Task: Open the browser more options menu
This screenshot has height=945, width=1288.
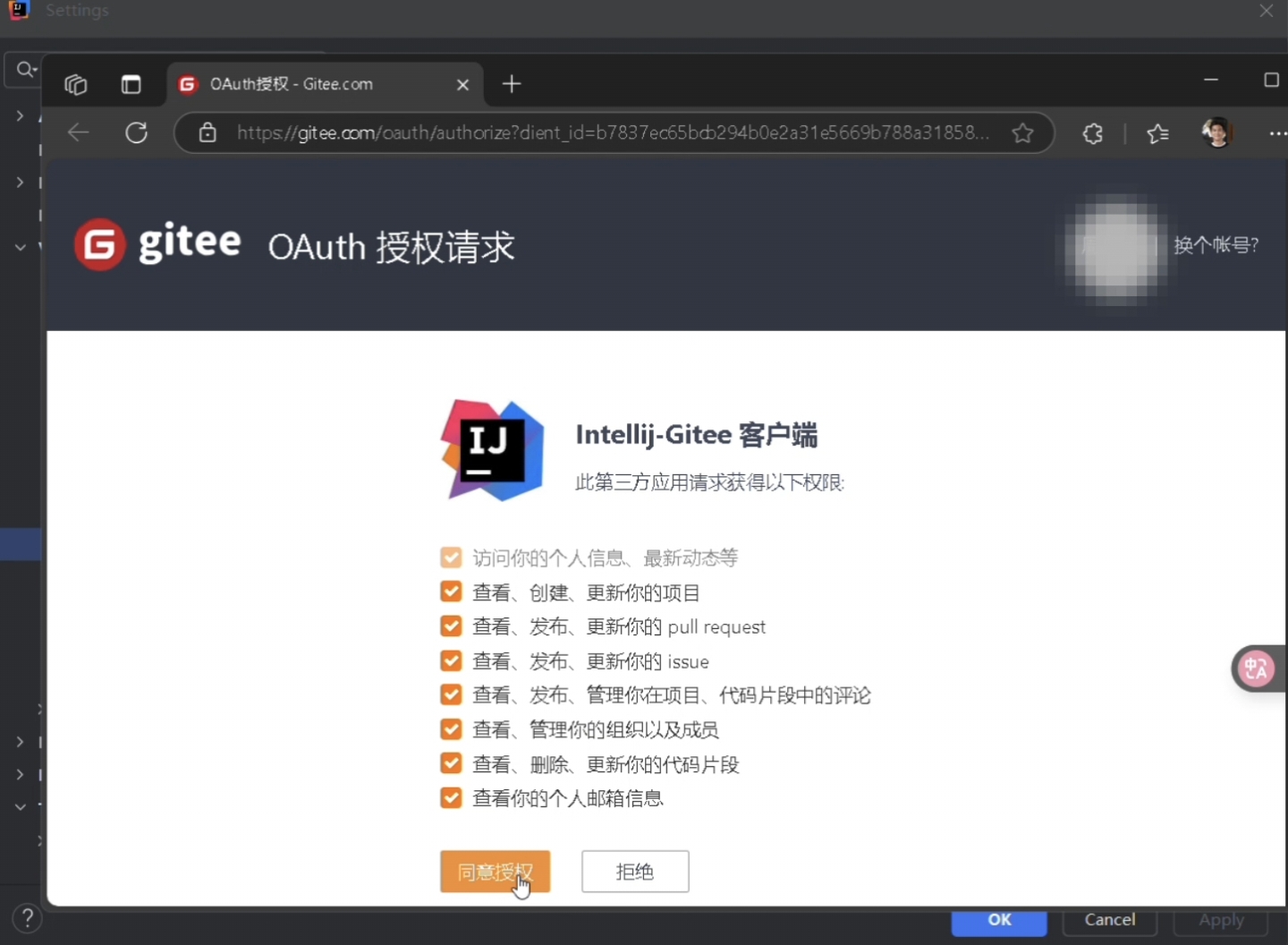Action: [1277, 133]
